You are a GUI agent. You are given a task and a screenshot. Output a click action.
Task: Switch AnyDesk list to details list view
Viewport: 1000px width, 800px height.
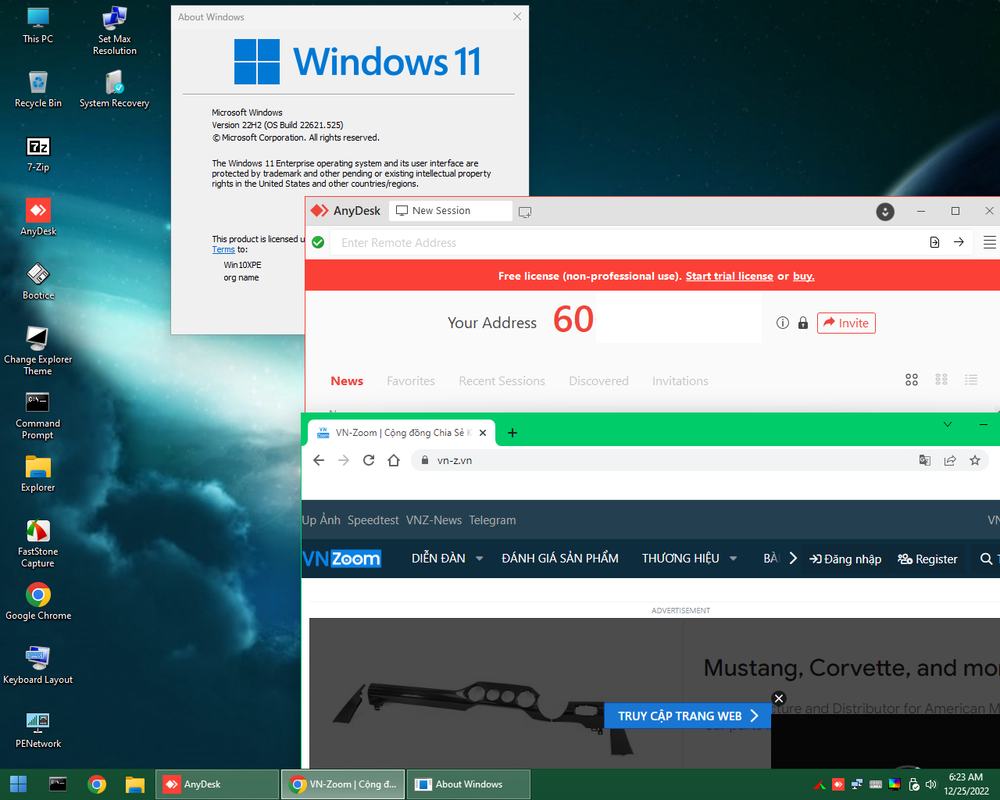(971, 380)
